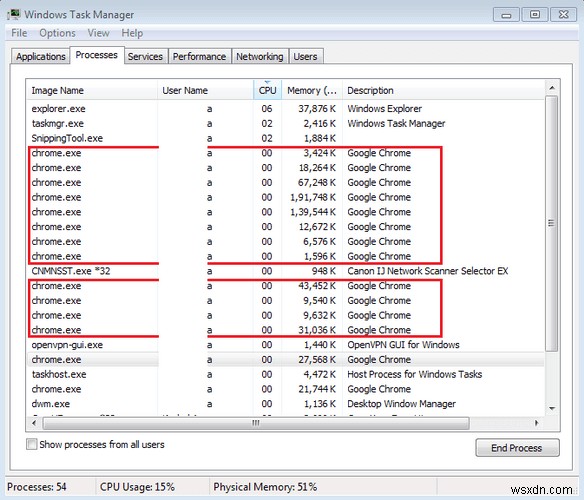Click the Physical Memory: 51% status entry

[x=265, y=487]
